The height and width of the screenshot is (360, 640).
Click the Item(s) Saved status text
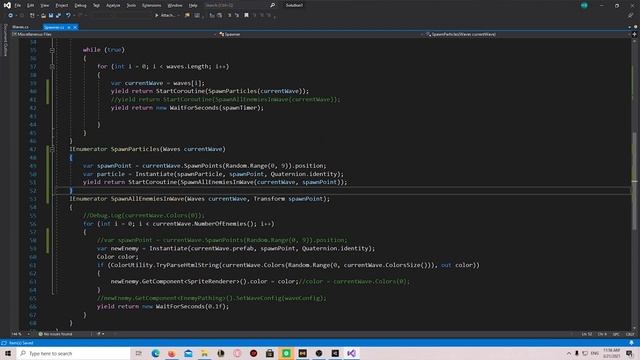(x=21, y=343)
